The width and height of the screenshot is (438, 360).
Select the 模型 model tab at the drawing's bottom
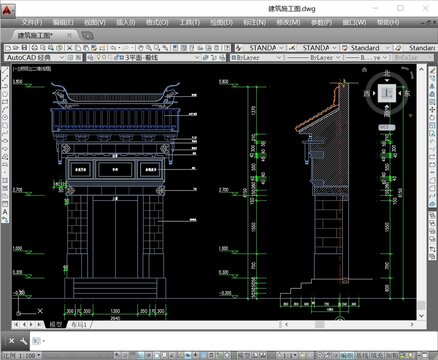(x=56, y=324)
